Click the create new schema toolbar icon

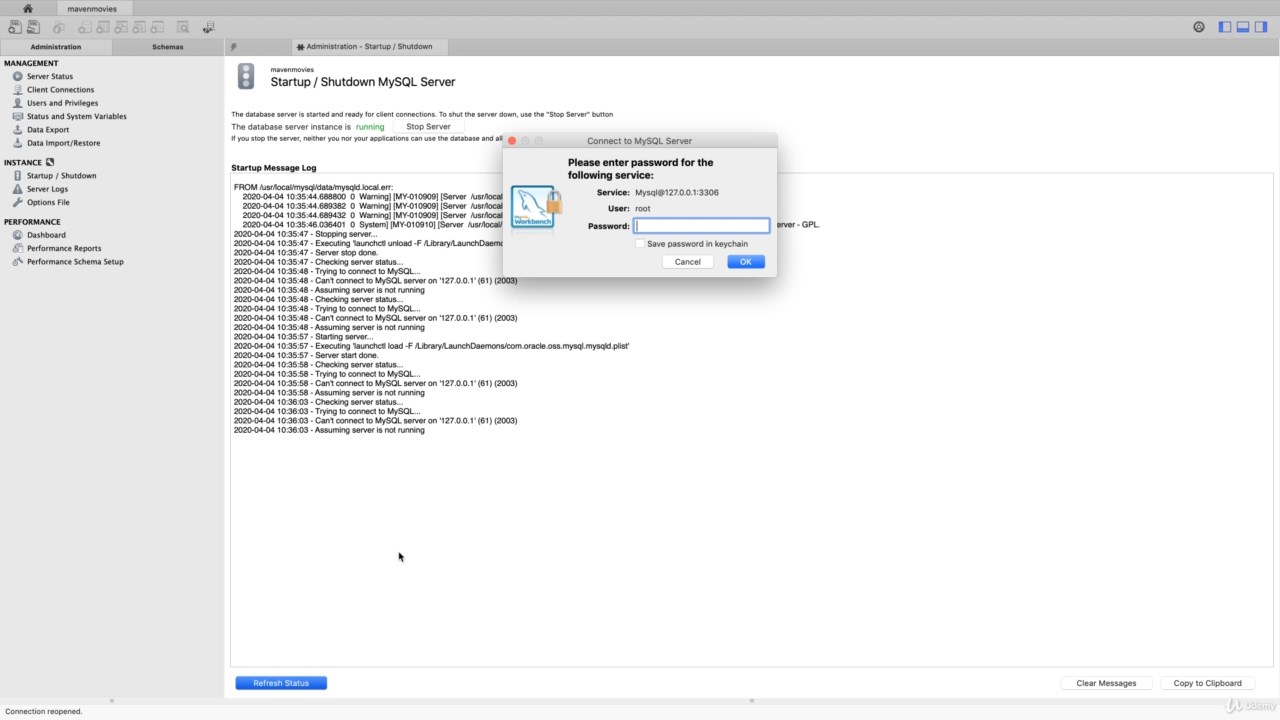point(85,27)
